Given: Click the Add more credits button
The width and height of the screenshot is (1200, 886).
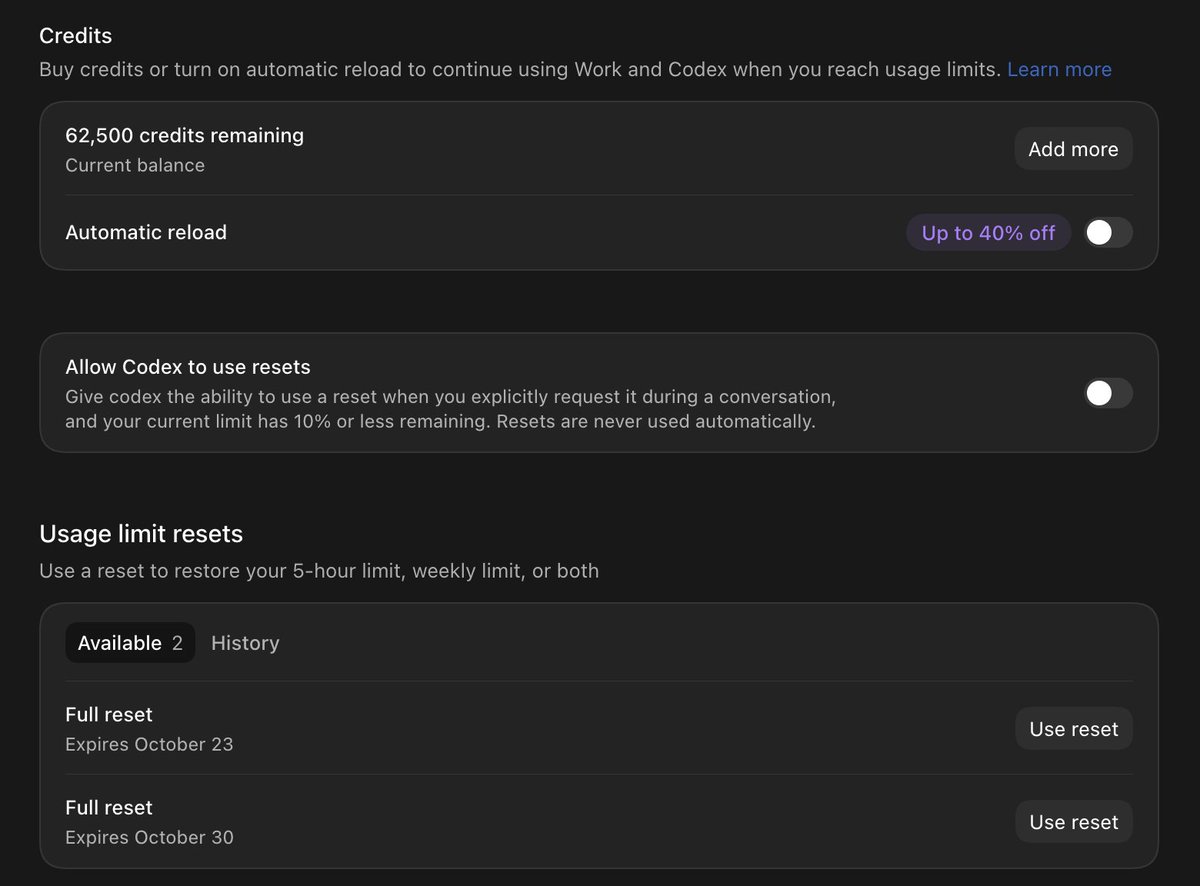Looking at the screenshot, I should tap(1074, 149).
